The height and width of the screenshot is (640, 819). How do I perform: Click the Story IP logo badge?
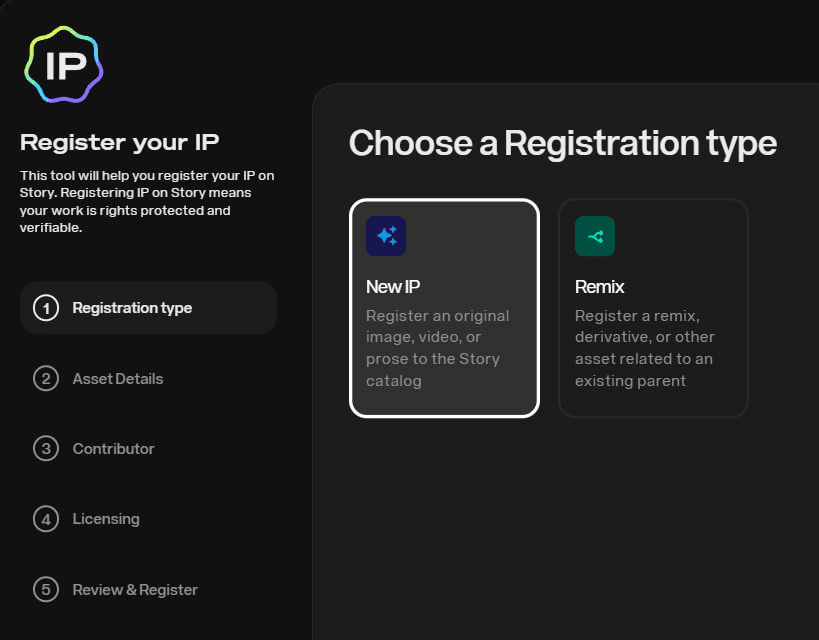click(x=64, y=65)
